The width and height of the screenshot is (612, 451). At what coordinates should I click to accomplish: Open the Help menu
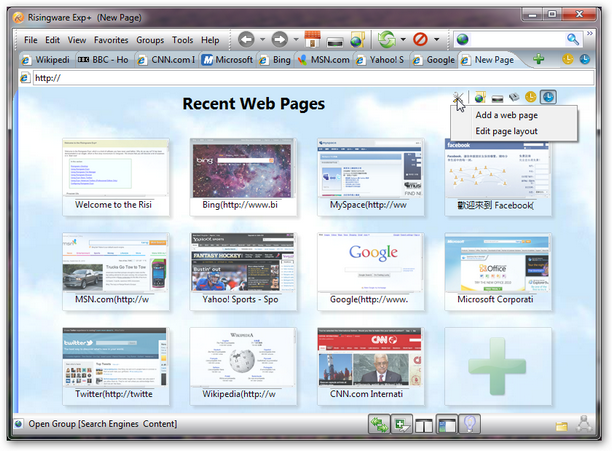coord(210,40)
